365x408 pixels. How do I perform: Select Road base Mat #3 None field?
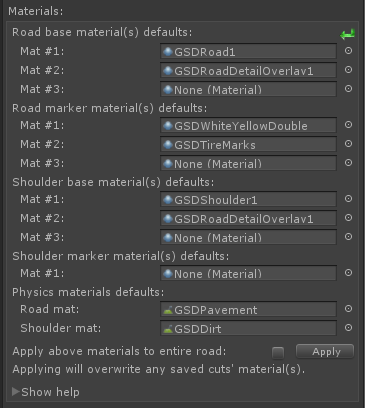point(248,89)
